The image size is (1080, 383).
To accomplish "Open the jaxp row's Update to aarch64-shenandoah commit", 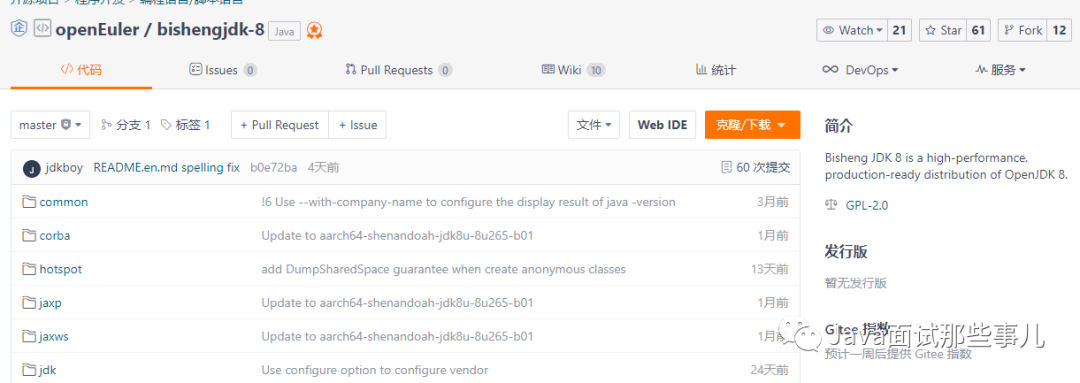I will pyautogui.click(x=397, y=303).
